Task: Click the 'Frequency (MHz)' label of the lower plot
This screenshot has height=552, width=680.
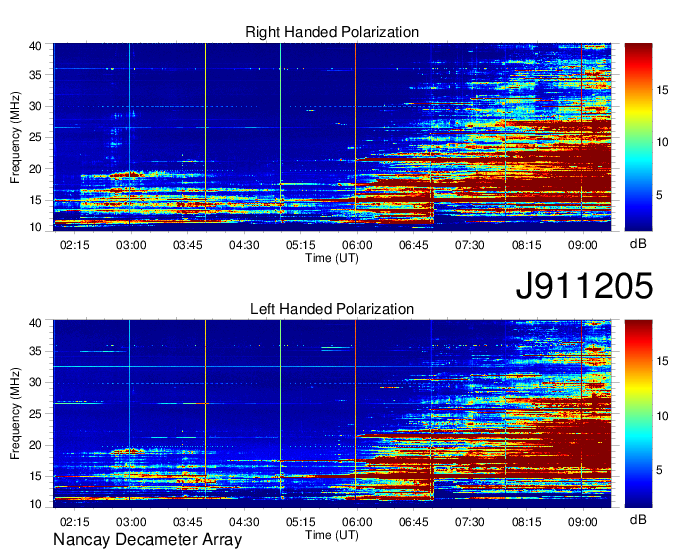Action: 15,414
